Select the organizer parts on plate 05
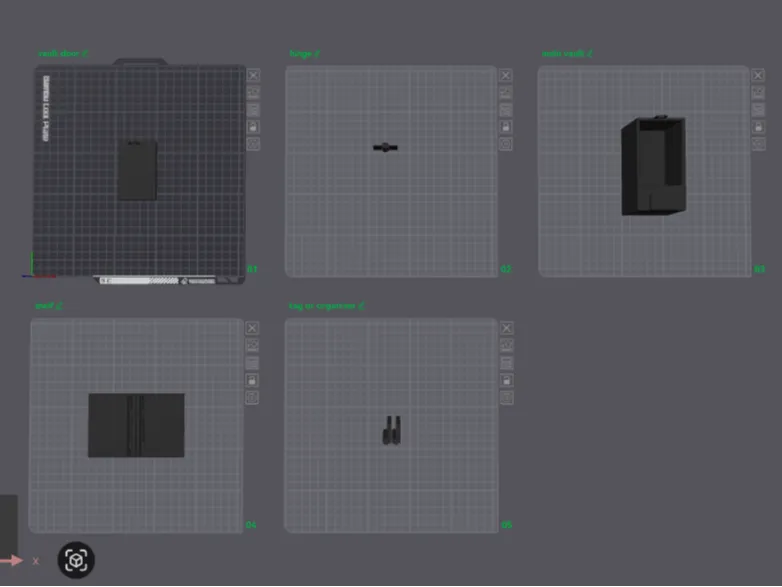The image size is (782, 587). [x=391, y=430]
